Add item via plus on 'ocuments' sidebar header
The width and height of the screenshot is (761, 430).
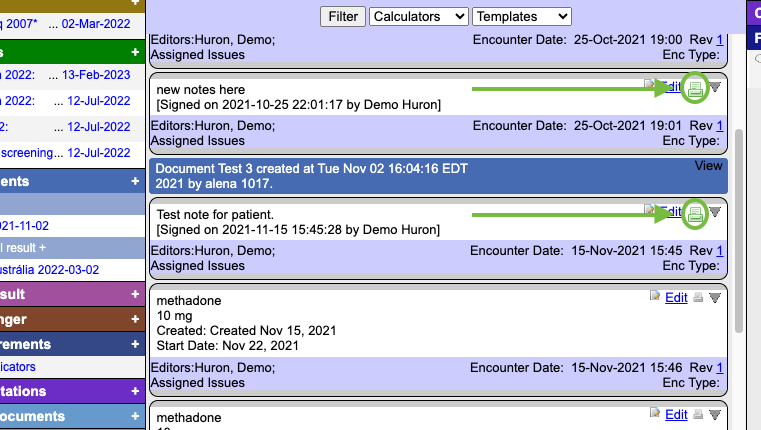(135, 416)
